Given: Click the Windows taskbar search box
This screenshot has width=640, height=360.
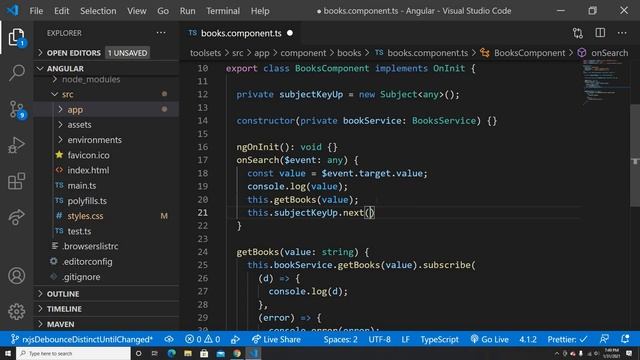Looking at the screenshot, I should pyautogui.click(x=73, y=353).
